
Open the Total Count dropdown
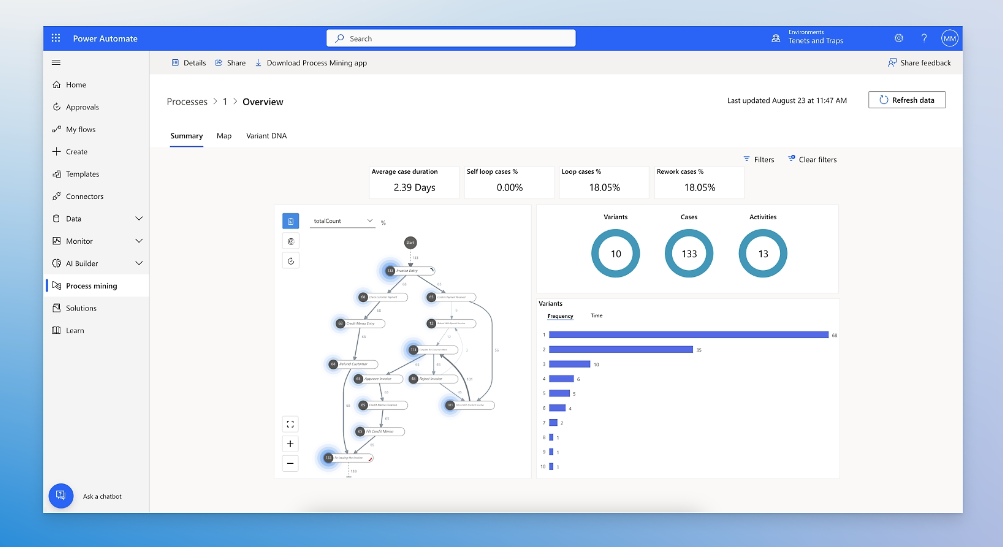(x=342, y=221)
